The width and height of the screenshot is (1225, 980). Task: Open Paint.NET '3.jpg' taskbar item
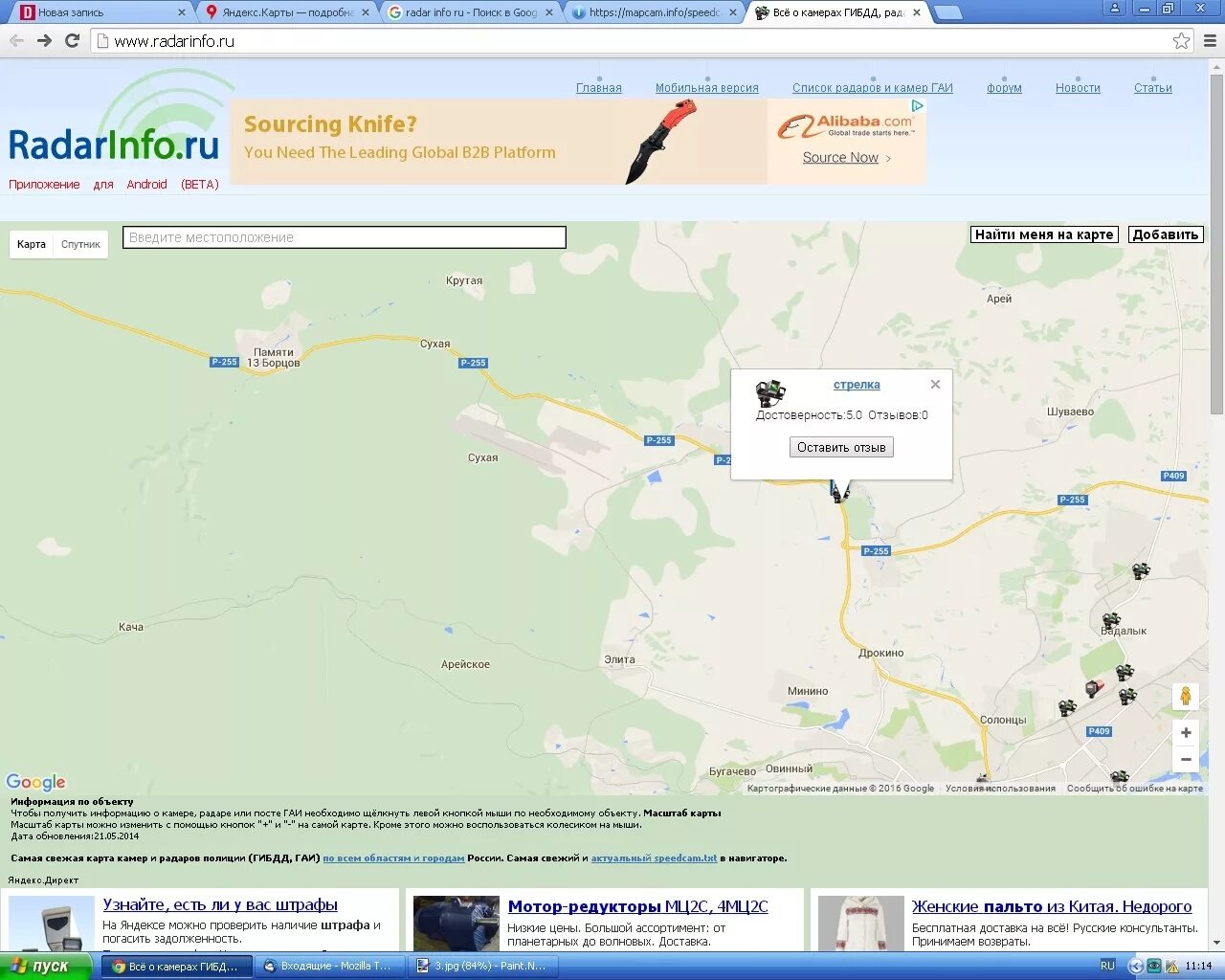coord(483,966)
